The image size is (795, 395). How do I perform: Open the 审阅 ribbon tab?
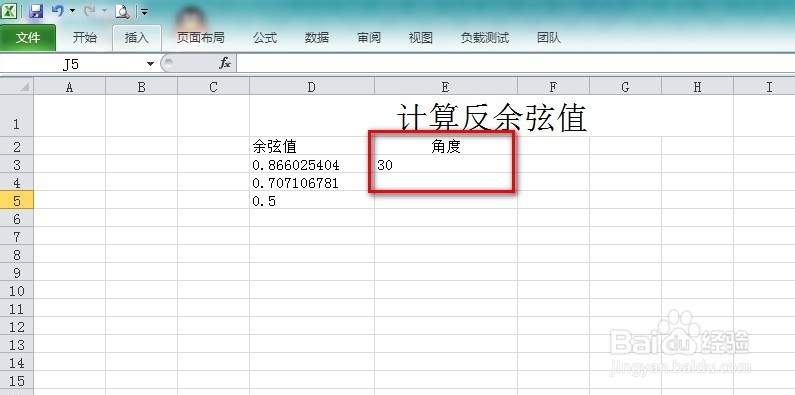369,38
